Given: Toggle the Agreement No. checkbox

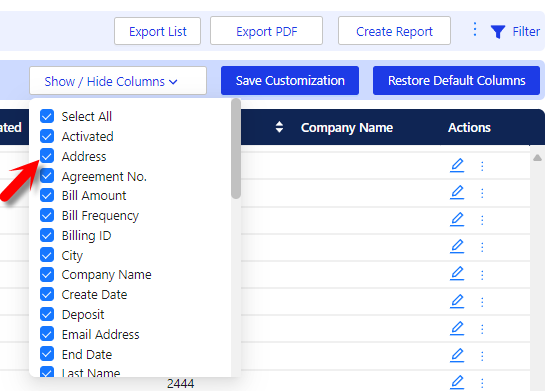Looking at the screenshot, I should click(47, 176).
